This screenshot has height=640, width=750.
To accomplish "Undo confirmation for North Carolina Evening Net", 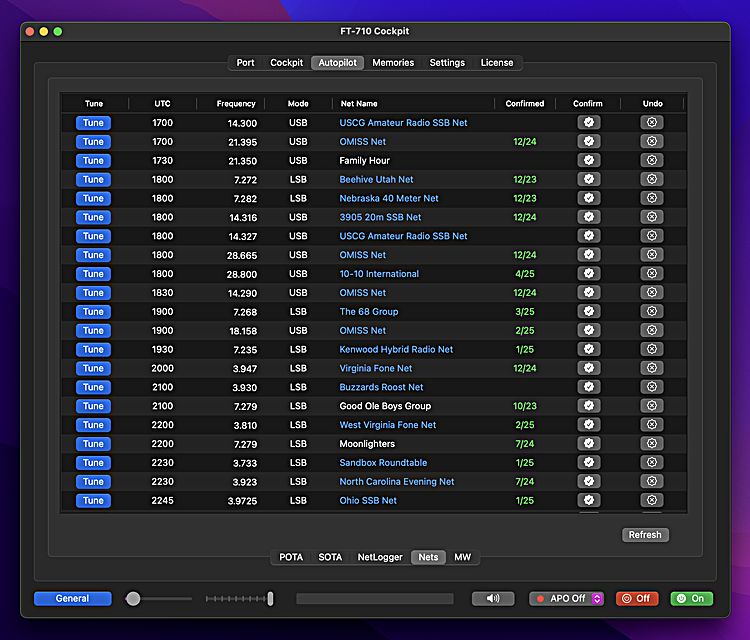I will [651, 482].
